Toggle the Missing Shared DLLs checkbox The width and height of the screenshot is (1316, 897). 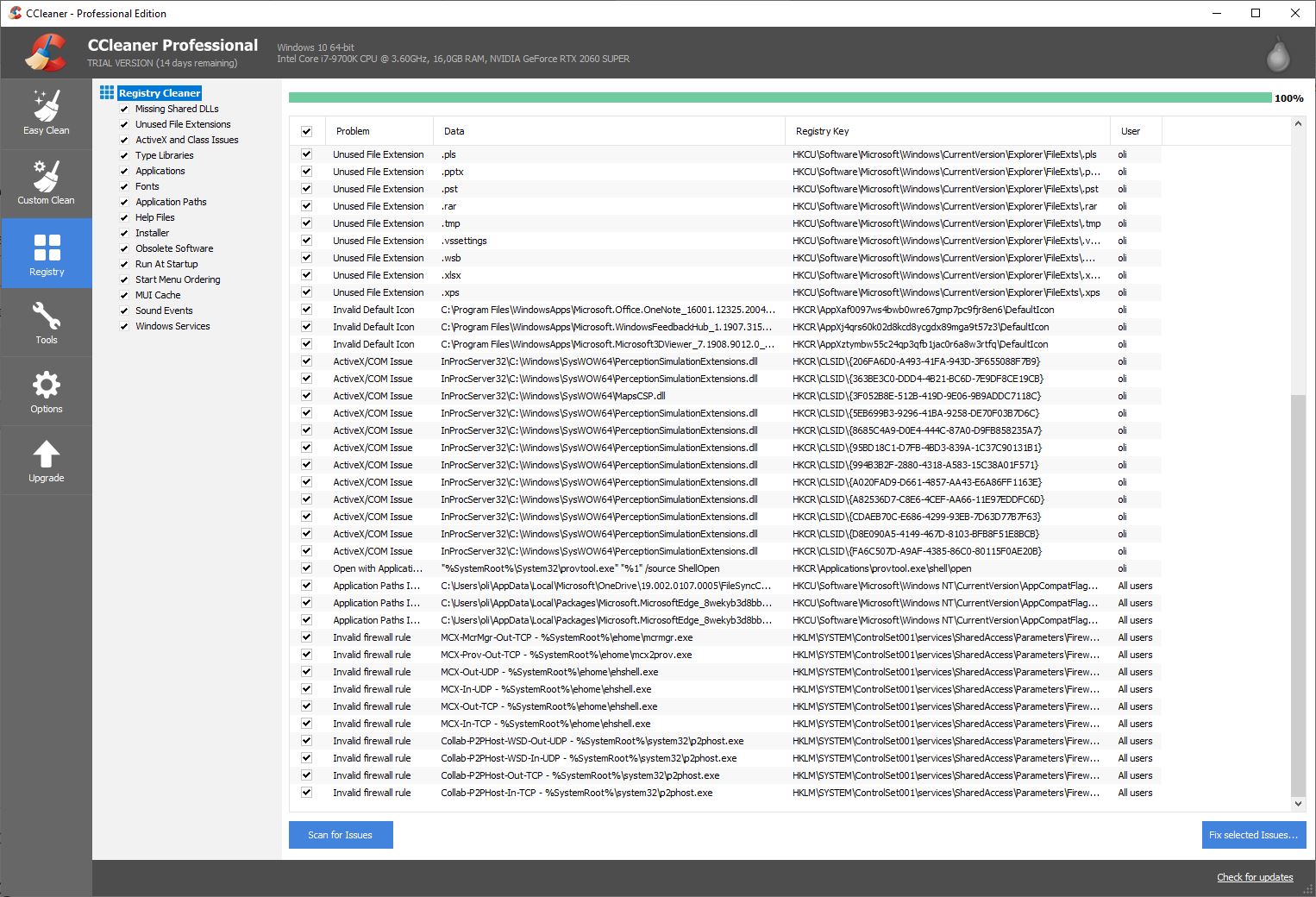click(124, 109)
